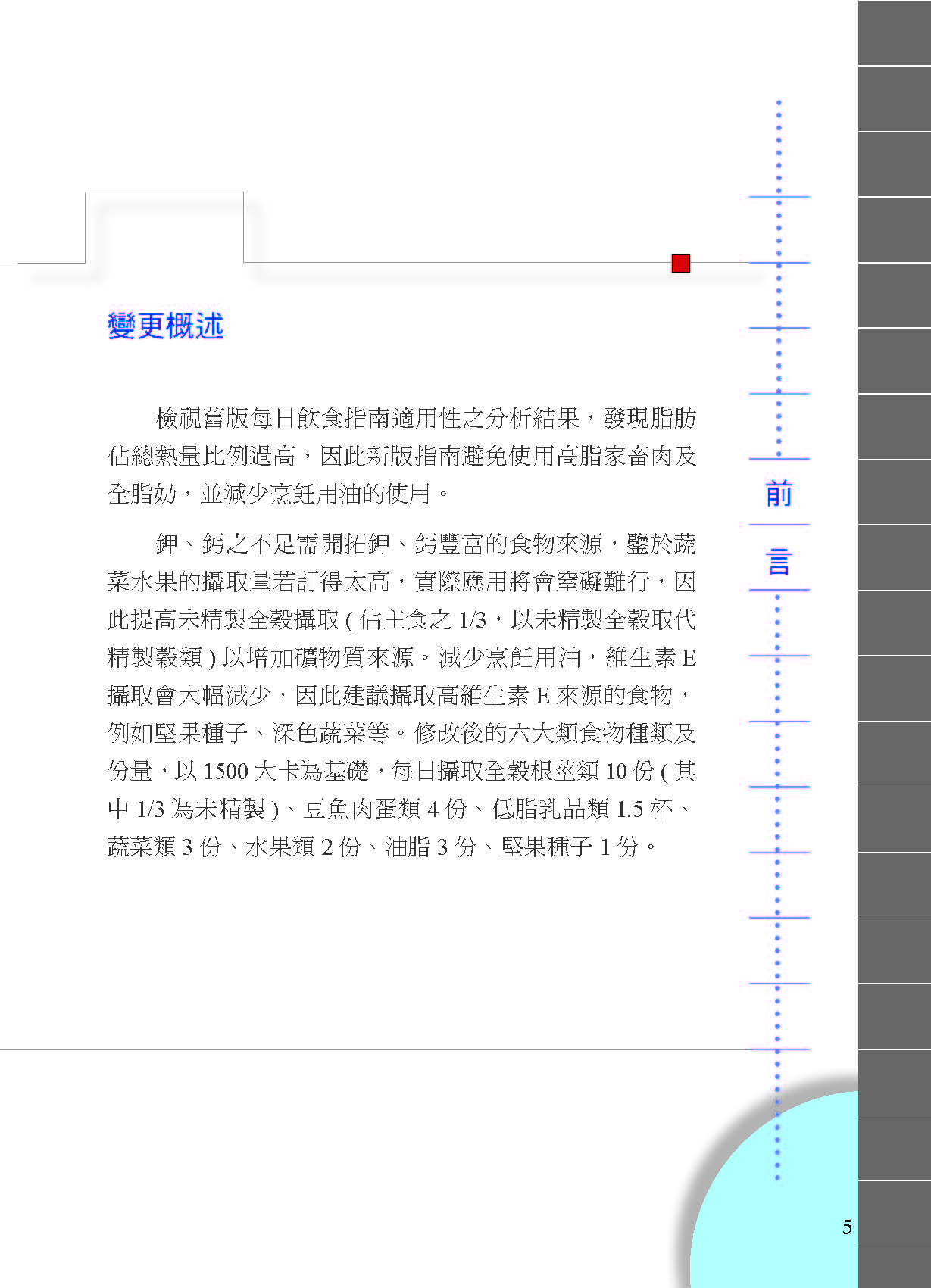This screenshot has height=1288, width=931.
Task: Click the side tab character 前
Action: pos(779,494)
